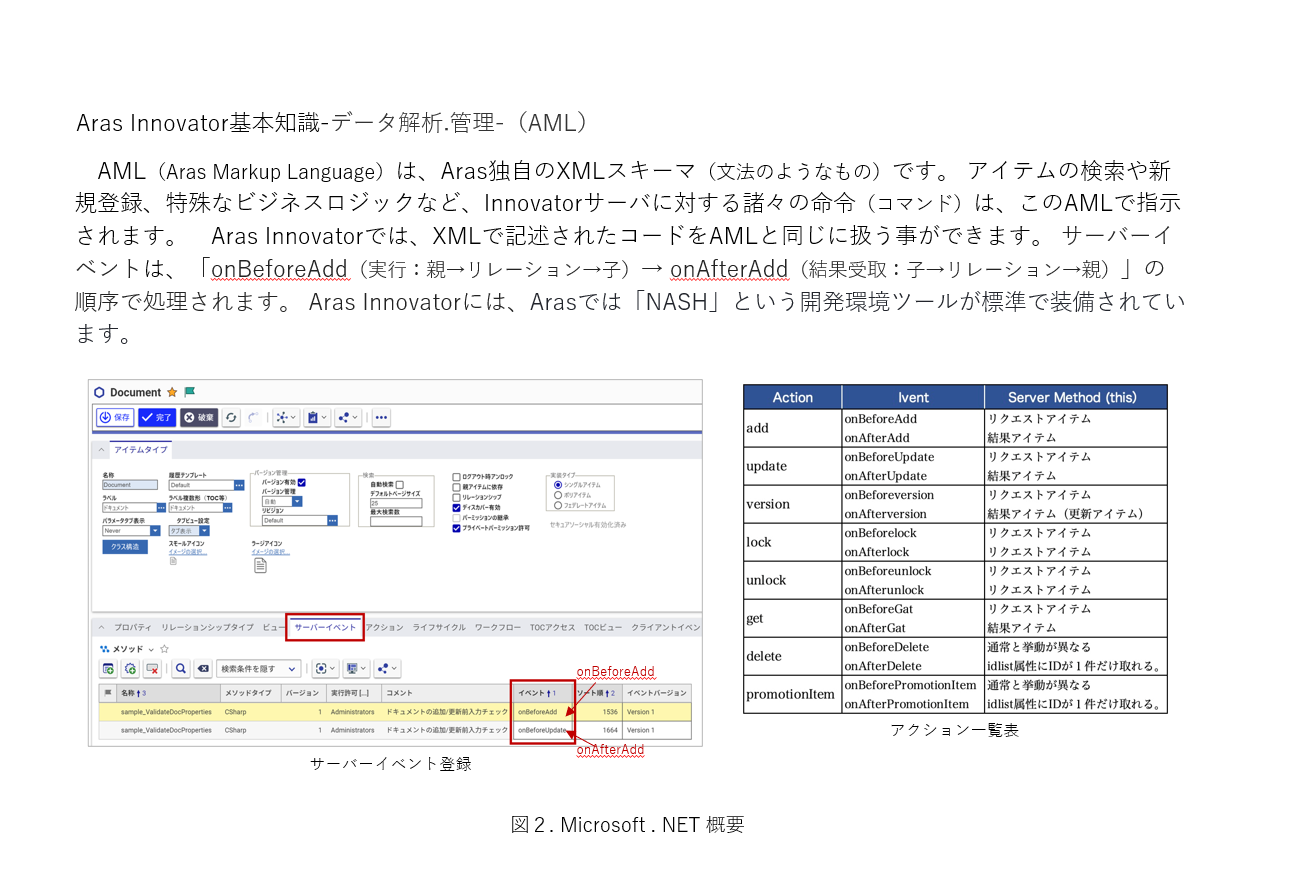Click the green flag icon by Document

(x=189, y=392)
